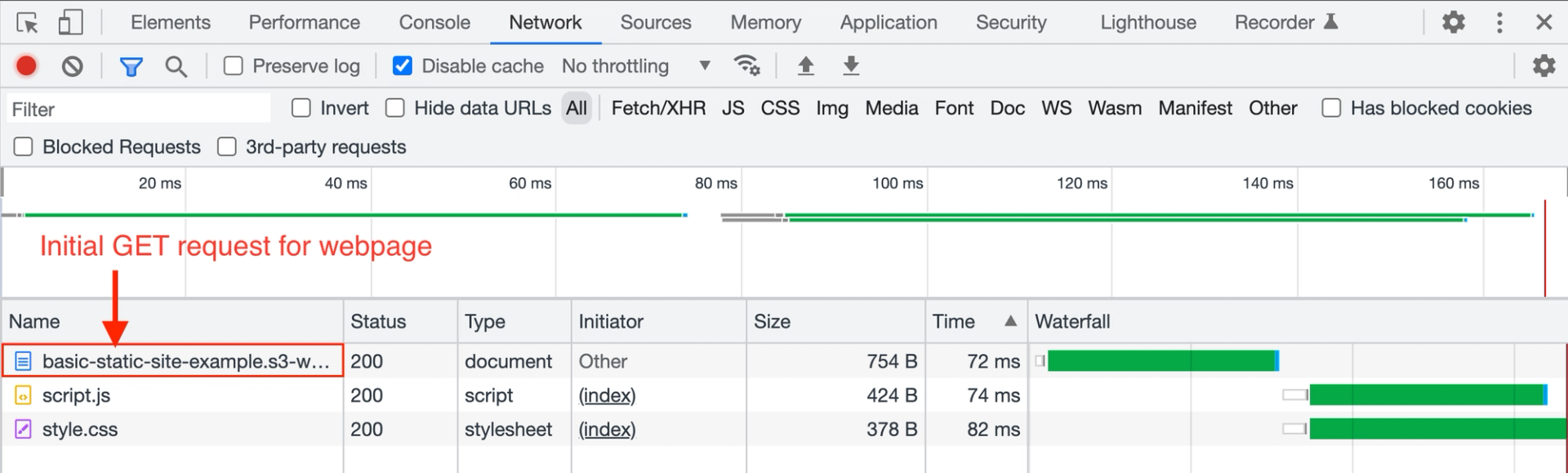The height and width of the screenshot is (473, 1568).
Task: Focus the Filter text field
Action: coord(139,109)
